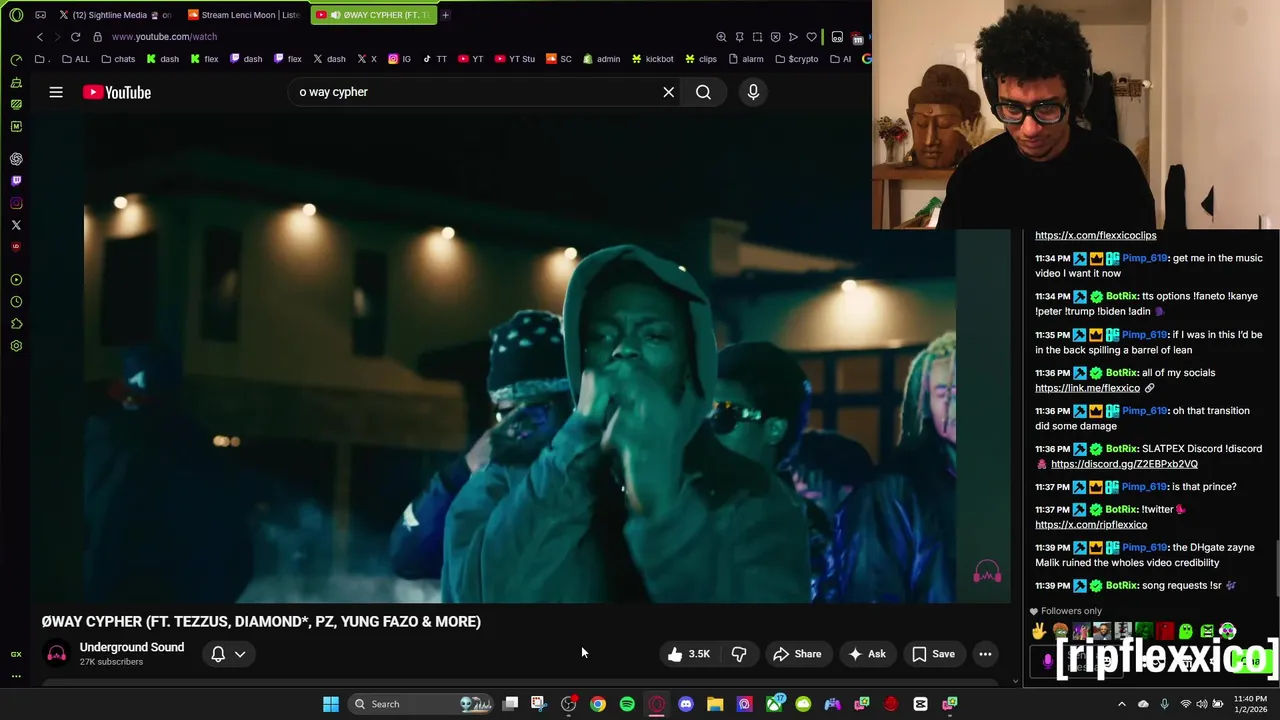This screenshot has height=720, width=1280.
Task: Share the video
Action: tap(797, 654)
